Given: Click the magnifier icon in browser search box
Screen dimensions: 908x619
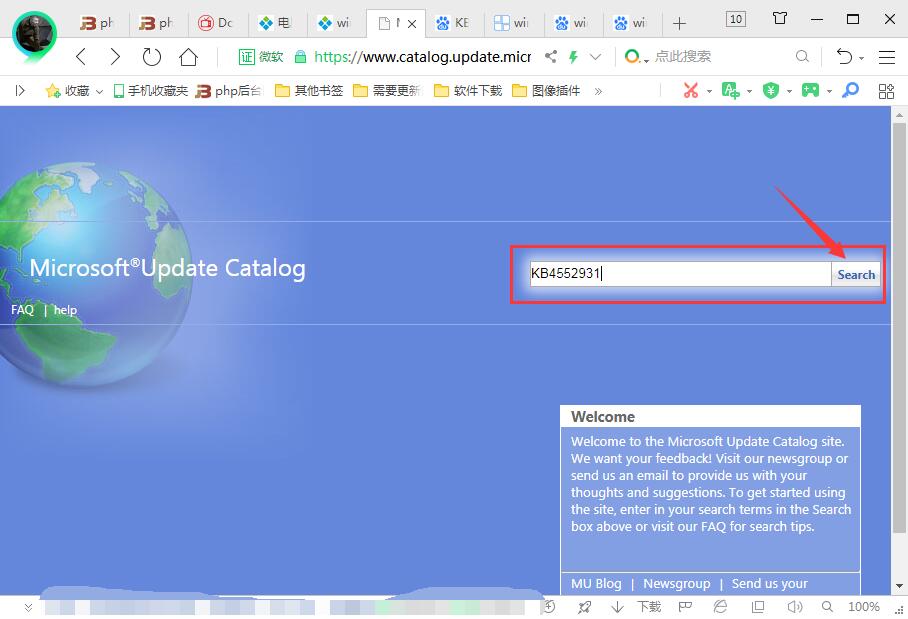Looking at the screenshot, I should click(x=802, y=57).
